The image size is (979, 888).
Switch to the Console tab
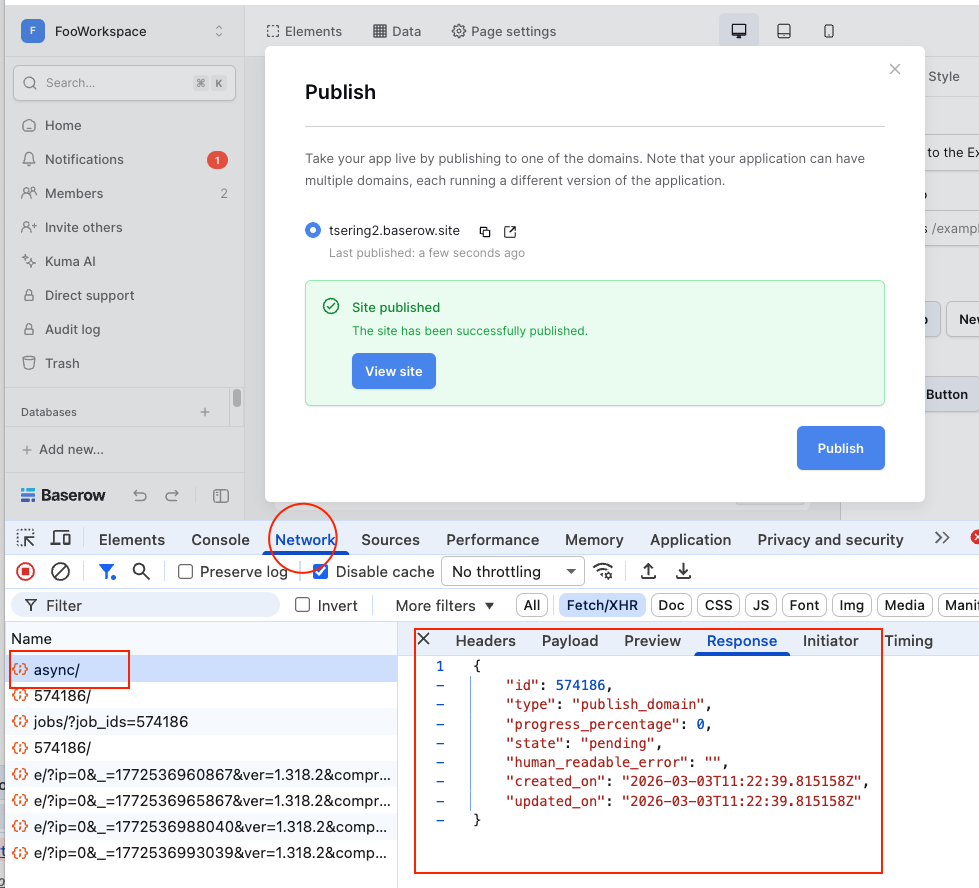click(220, 540)
